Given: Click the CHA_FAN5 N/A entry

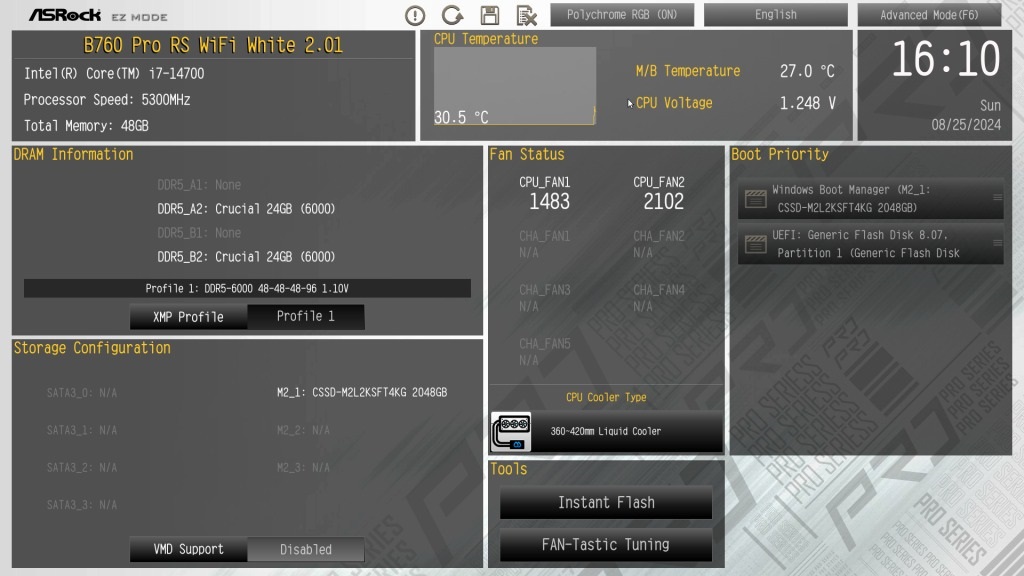Looking at the screenshot, I should (545, 351).
